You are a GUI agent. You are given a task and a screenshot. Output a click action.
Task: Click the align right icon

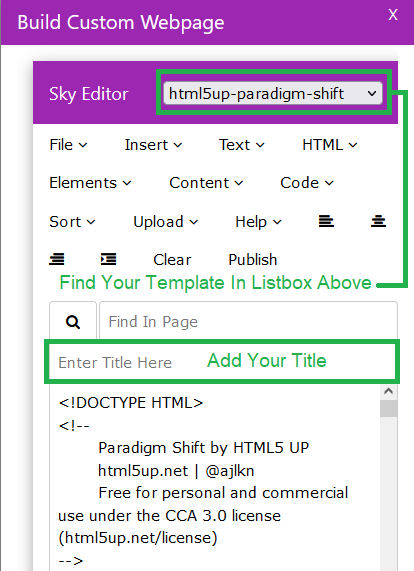[x=57, y=259]
